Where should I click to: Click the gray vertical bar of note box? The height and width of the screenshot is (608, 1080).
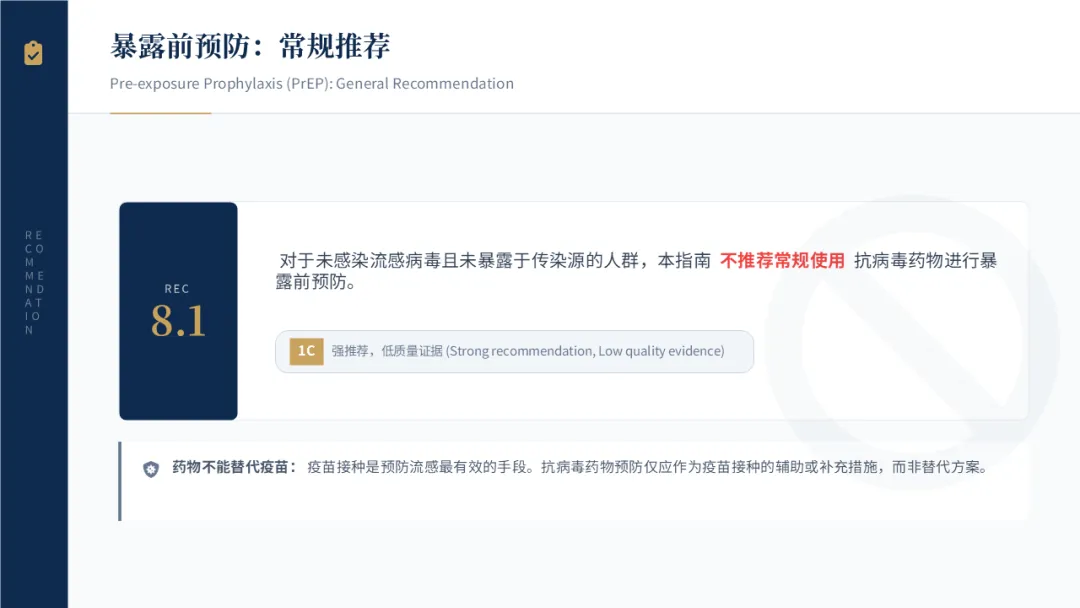120,481
